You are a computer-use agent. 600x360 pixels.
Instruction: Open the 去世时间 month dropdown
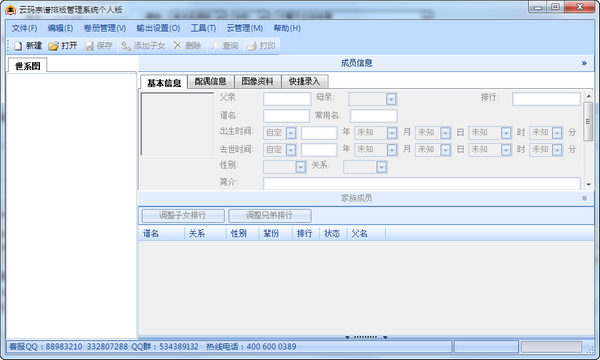(x=391, y=150)
